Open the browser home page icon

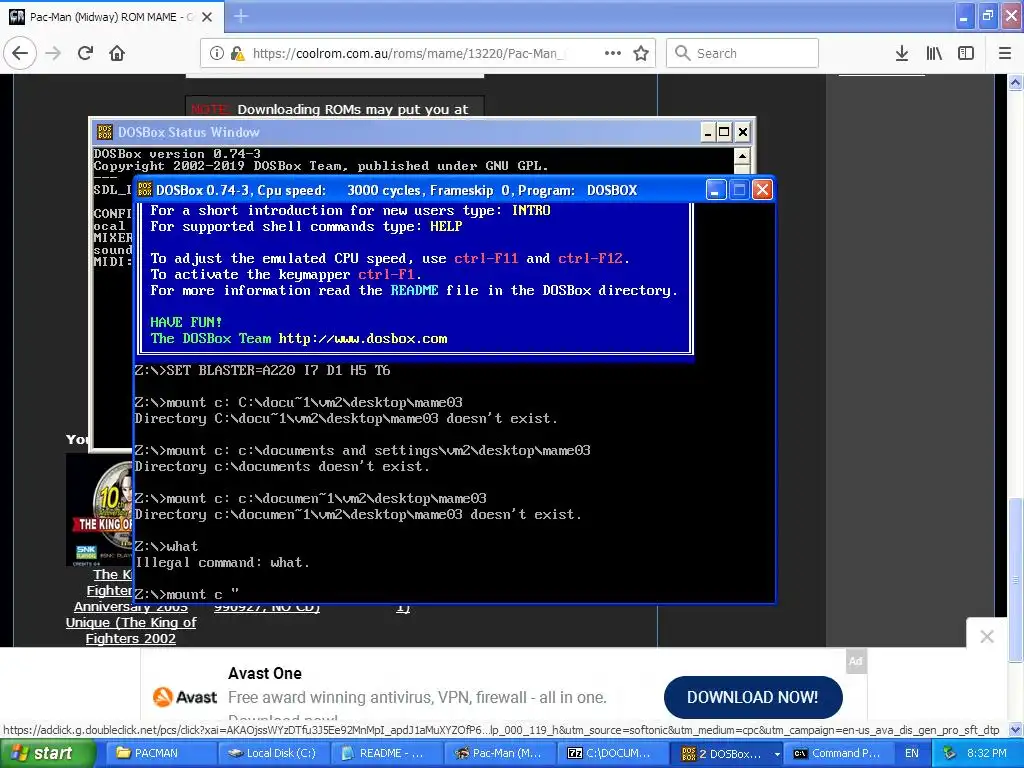pyautogui.click(x=117, y=53)
